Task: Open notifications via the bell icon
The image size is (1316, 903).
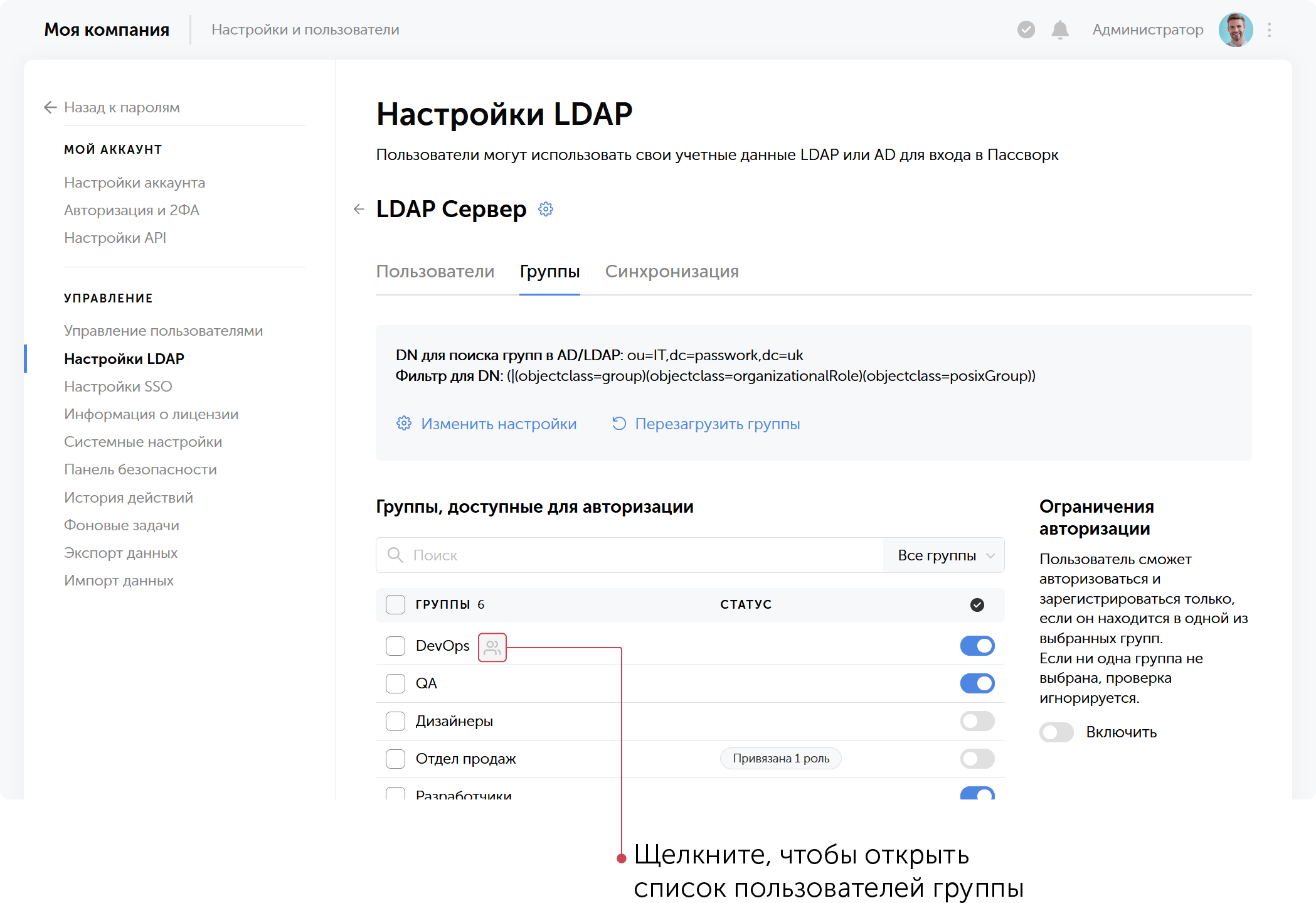Action: pos(1060,29)
